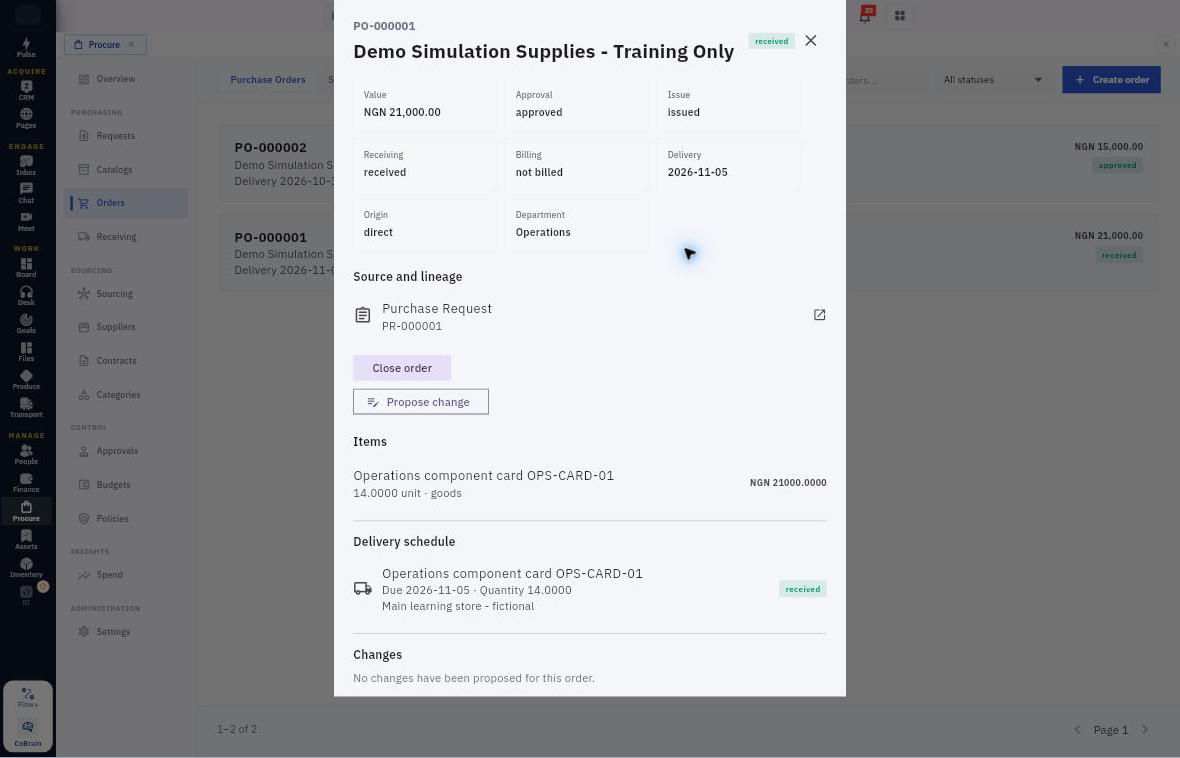Open Approvals under Control
The image size is (1180, 758).
click(126, 451)
